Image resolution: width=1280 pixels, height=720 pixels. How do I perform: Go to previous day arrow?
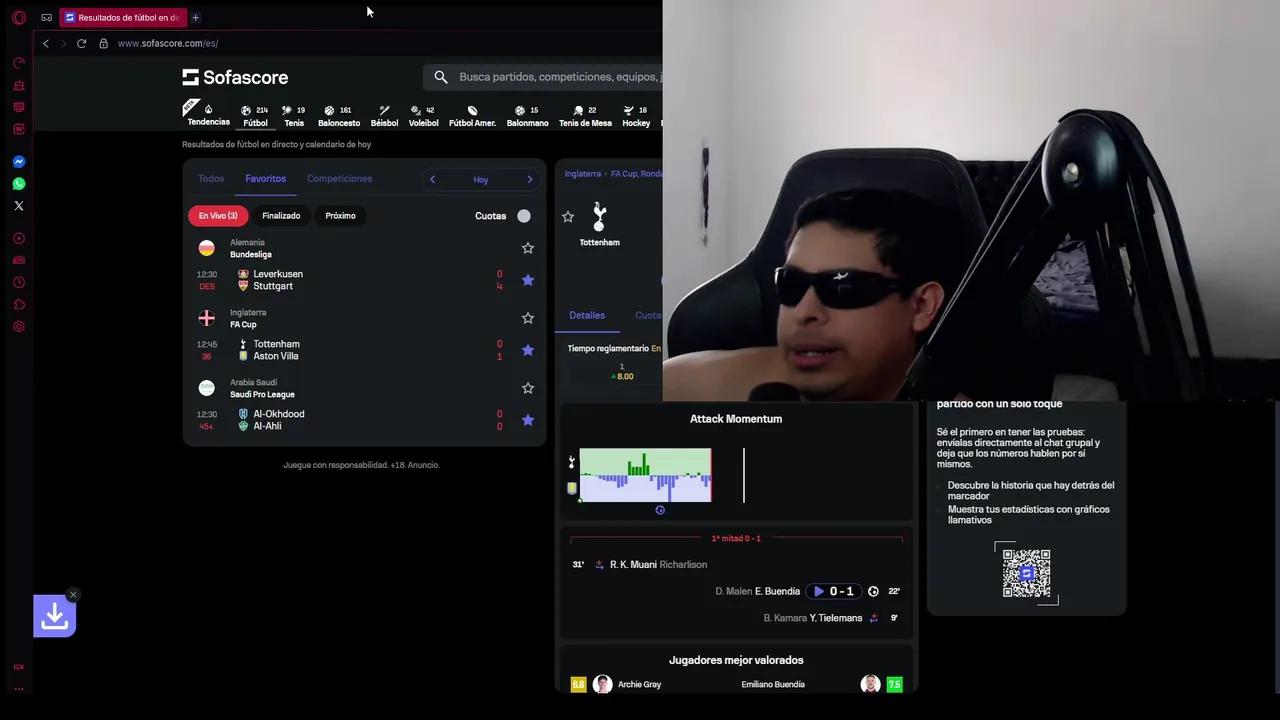pyautogui.click(x=432, y=179)
